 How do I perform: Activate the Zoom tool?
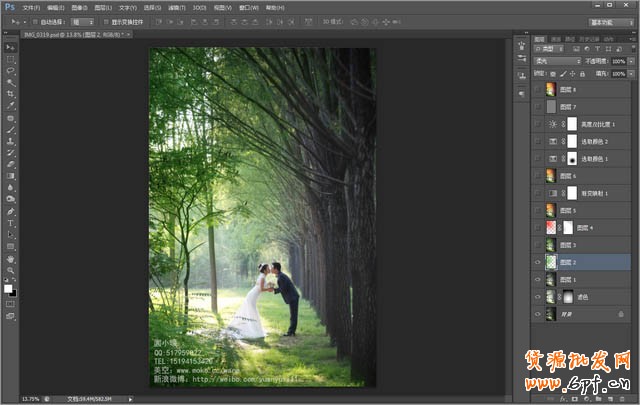(10, 269)
